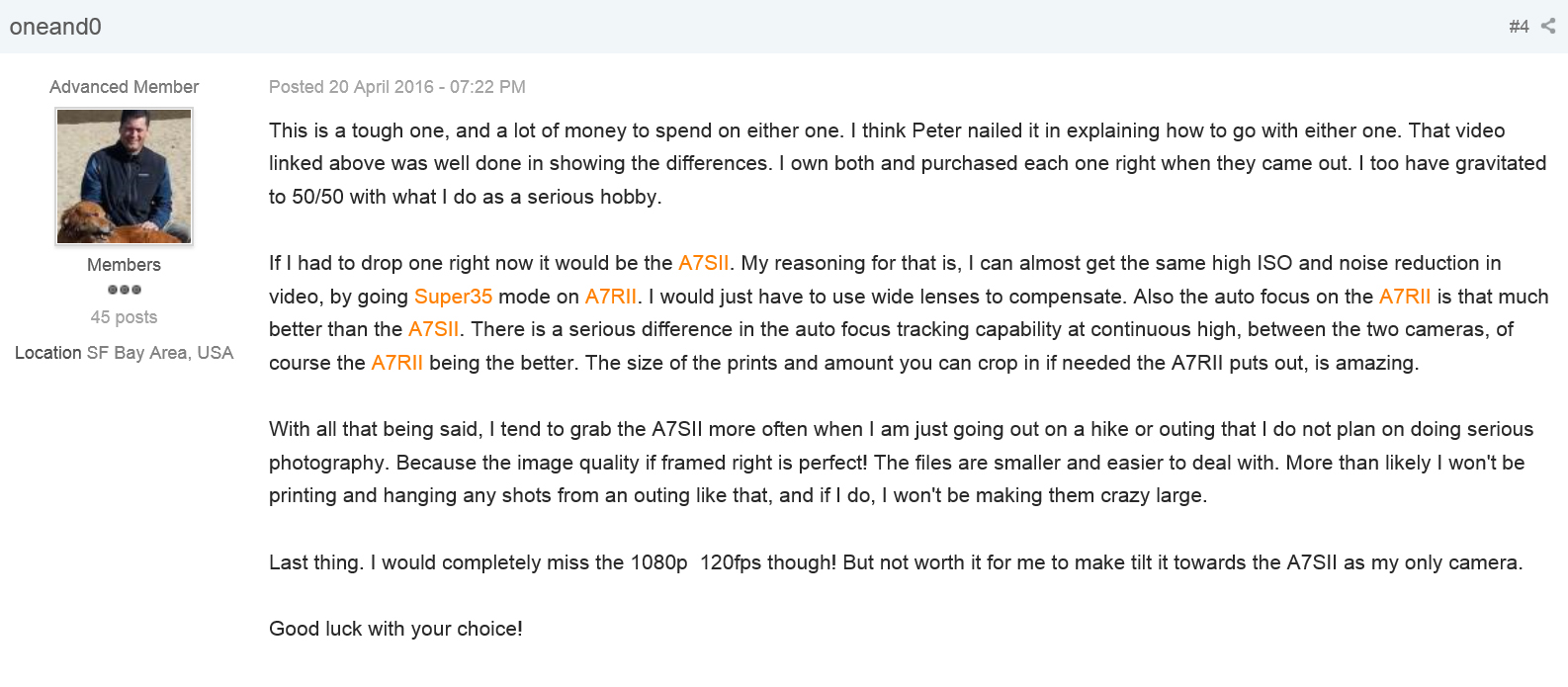Click the 'Members' group label
The height and width of the screenshot is (687, 1568).
(x=124, y=265)
